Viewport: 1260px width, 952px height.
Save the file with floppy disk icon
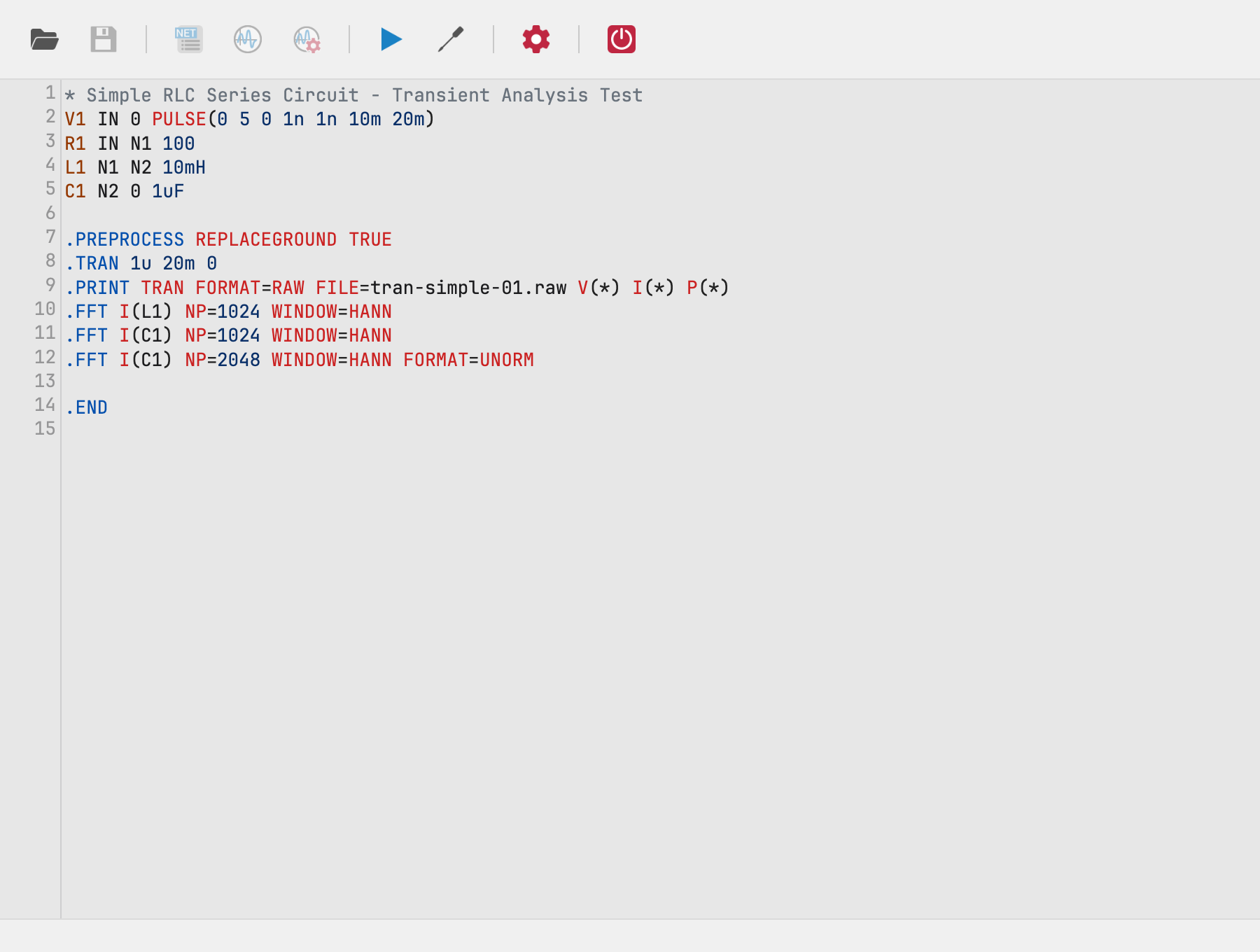[x=104, y=39]
